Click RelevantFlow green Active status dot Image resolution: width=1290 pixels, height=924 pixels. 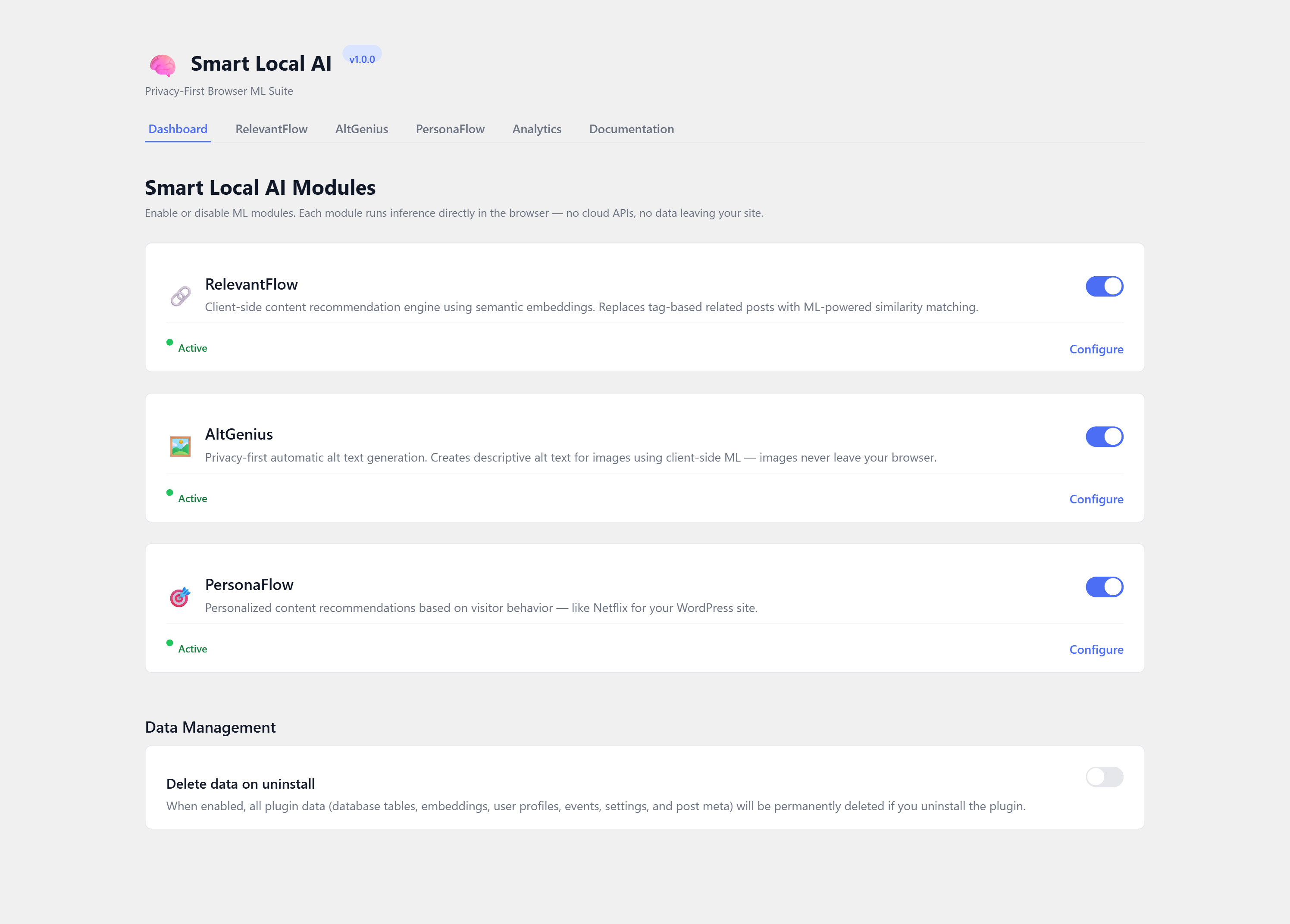pyautogui.click(x=169, y=342)
